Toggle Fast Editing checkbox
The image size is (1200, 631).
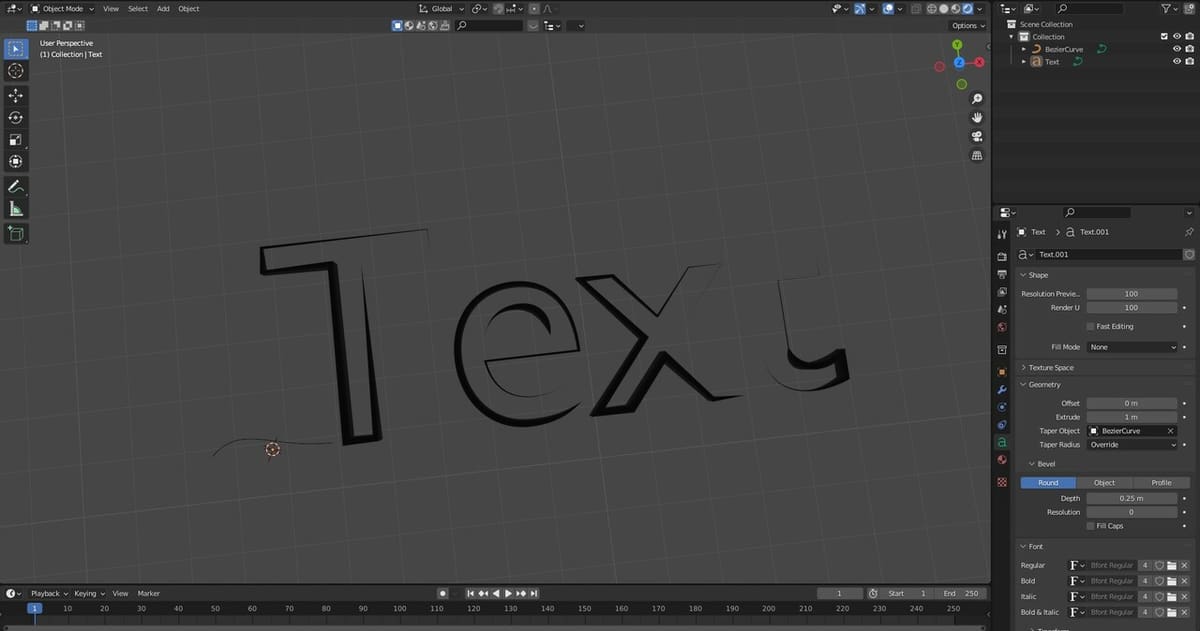click(x=1090, y=326)
